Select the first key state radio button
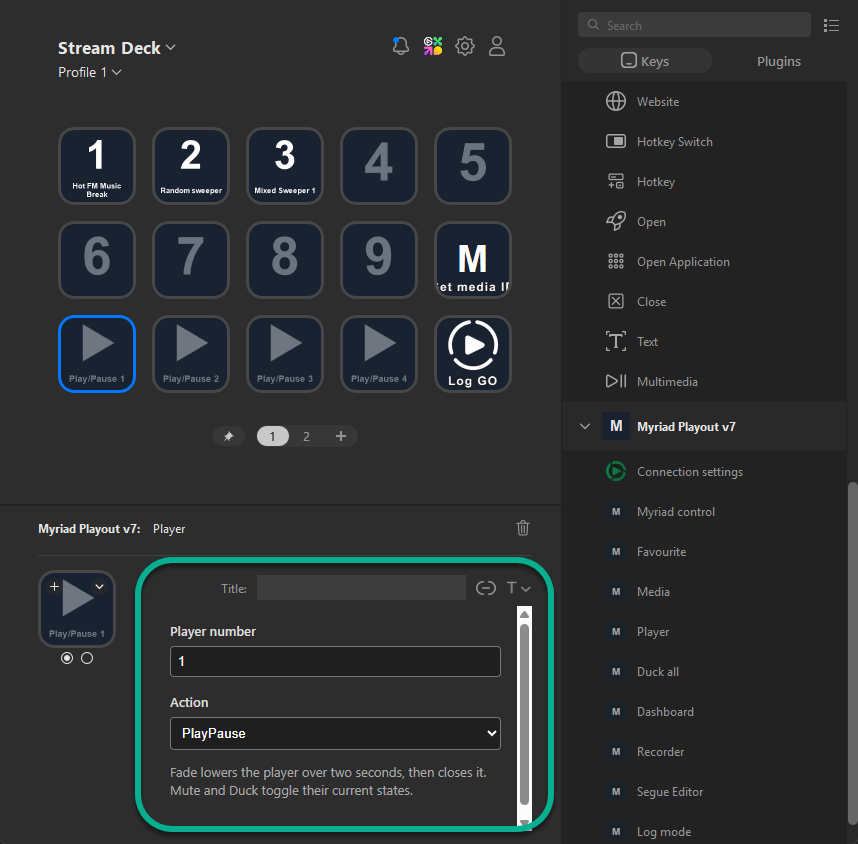The height and width of the screenshot is (844, 858). (67, 658)
